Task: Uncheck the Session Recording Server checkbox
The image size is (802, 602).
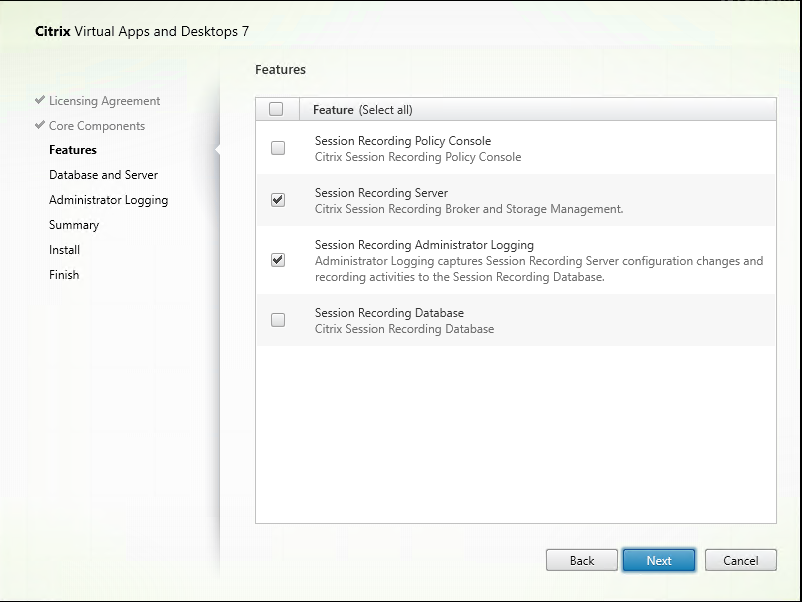Action: click(278, 200)
